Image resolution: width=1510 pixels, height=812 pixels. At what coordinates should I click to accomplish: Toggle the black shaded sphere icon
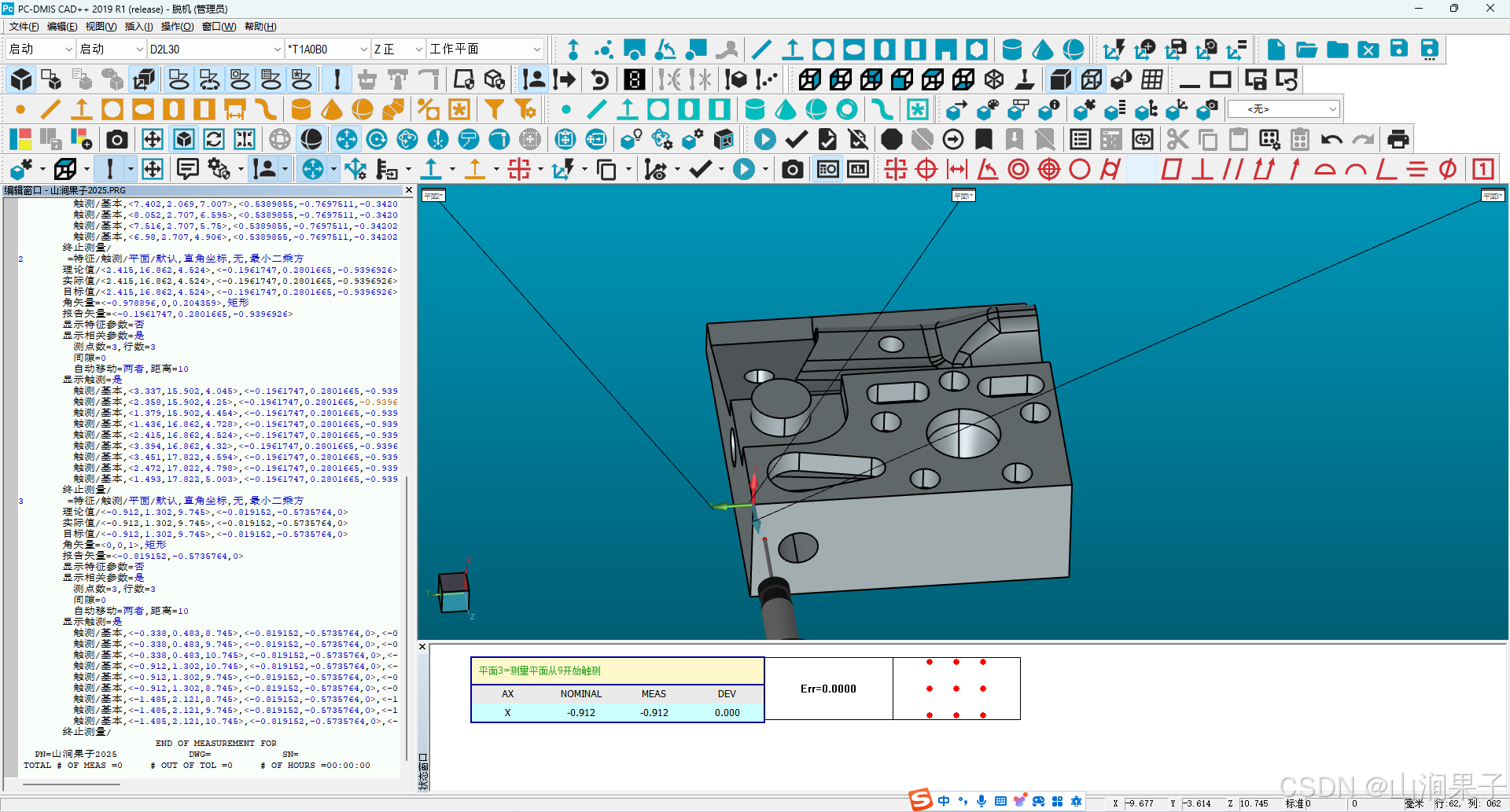[311, 140]
